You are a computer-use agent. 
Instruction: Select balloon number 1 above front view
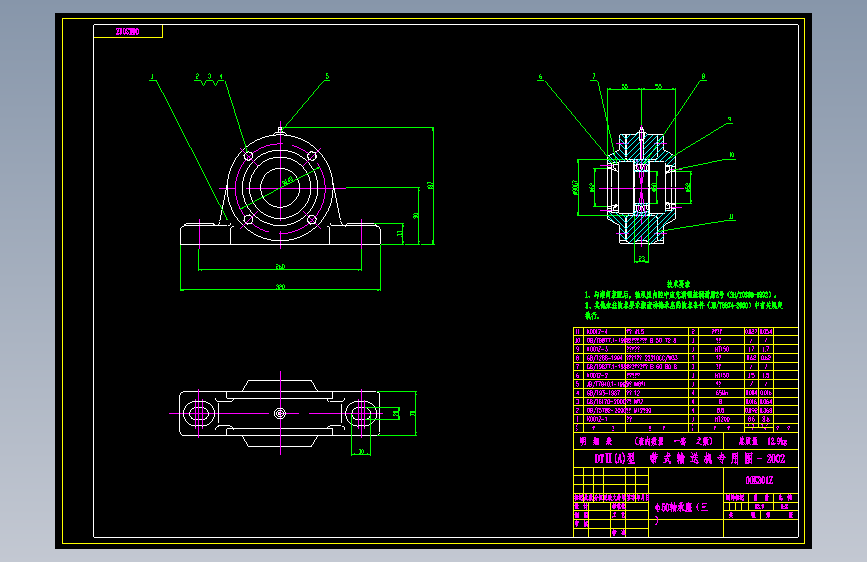(x=152, y=77)
